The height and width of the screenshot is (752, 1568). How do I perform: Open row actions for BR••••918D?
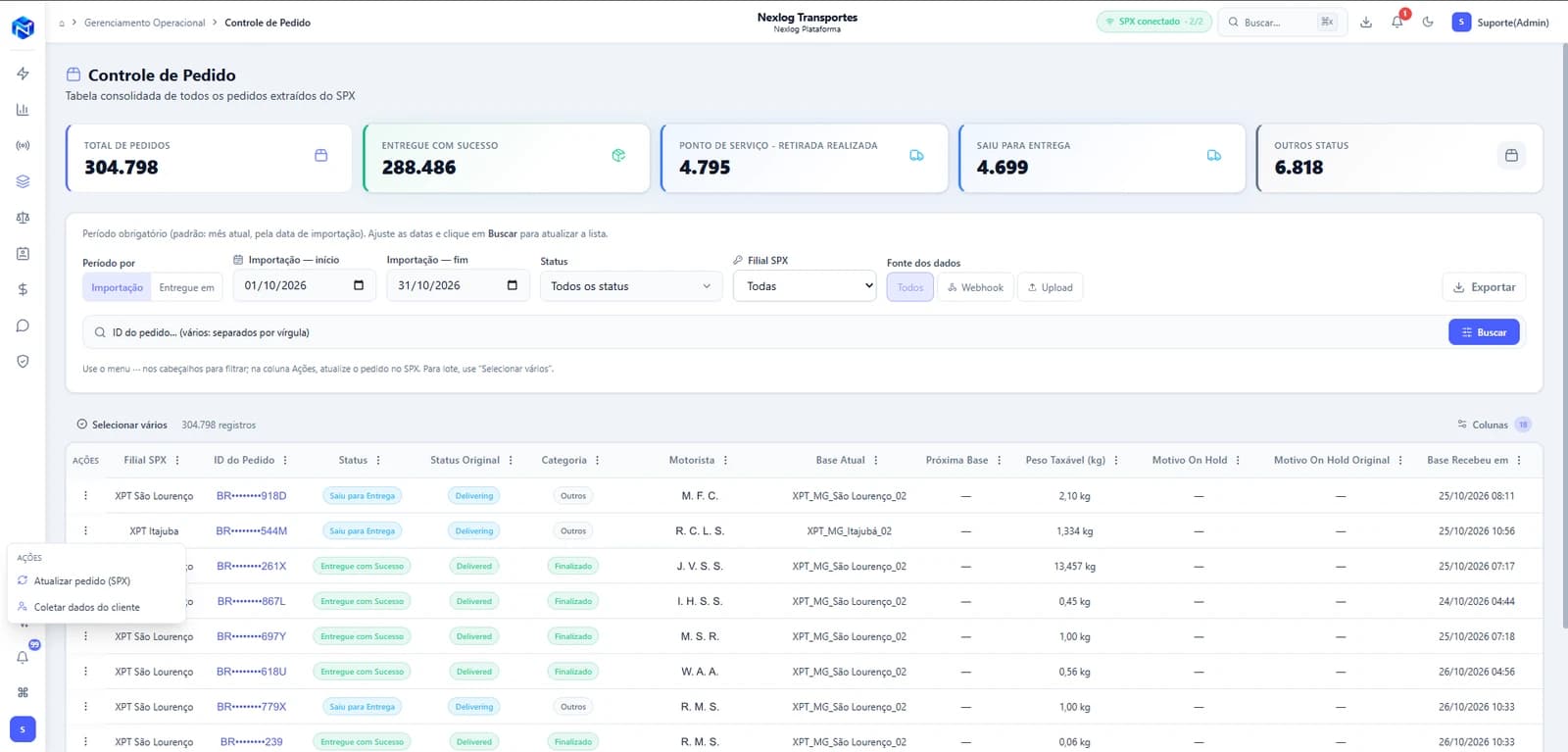click(85, 496)
